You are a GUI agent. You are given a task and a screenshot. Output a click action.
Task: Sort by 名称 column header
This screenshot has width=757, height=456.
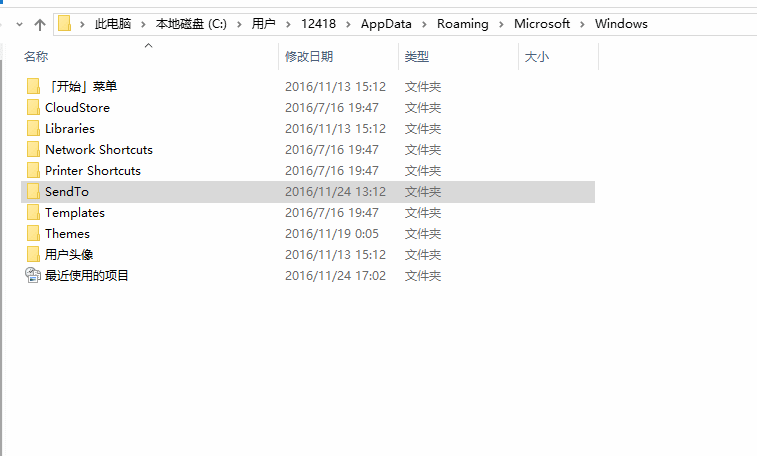pyautogui.click(x=36, y=58)
